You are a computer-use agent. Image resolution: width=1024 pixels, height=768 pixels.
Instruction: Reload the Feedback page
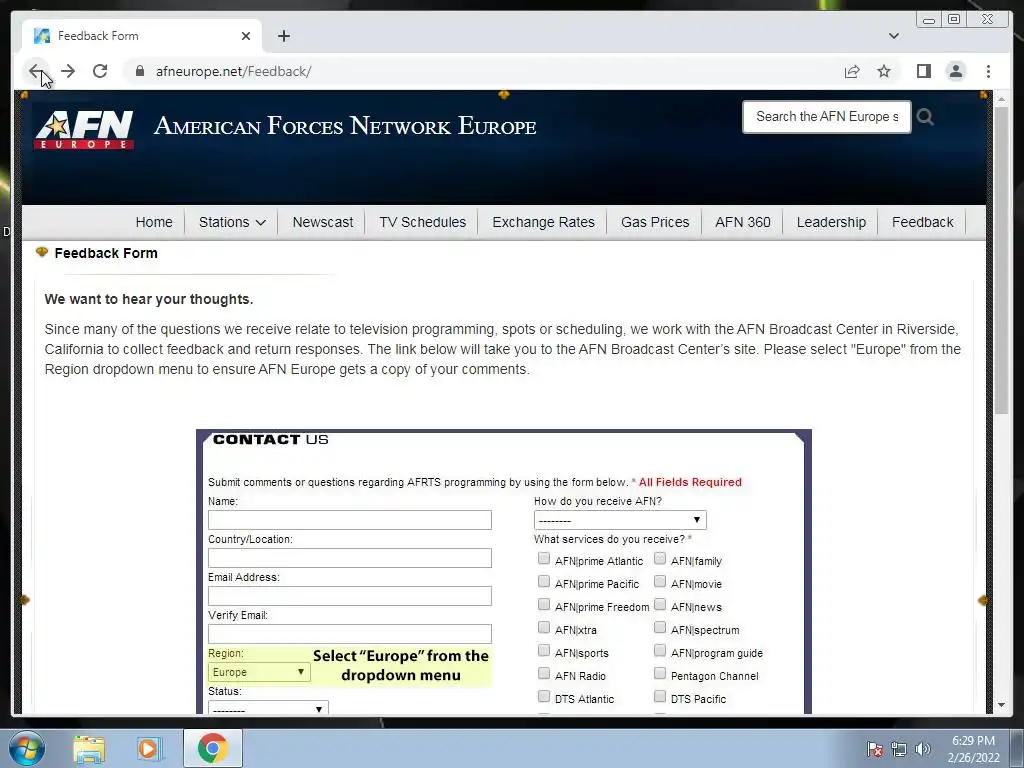100,71
